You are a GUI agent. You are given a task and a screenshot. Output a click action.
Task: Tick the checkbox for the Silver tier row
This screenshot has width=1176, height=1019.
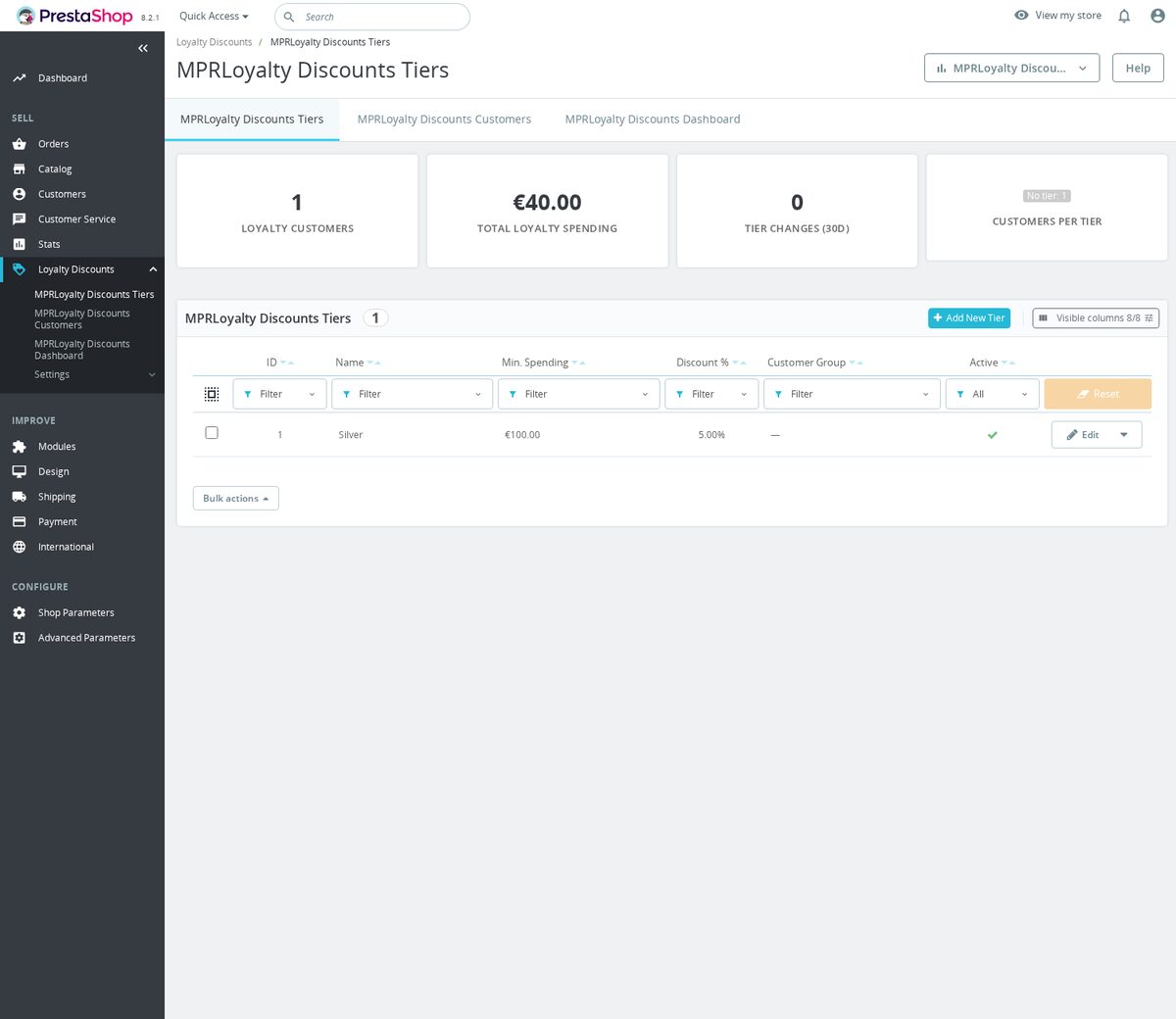[x=212, y=433]
